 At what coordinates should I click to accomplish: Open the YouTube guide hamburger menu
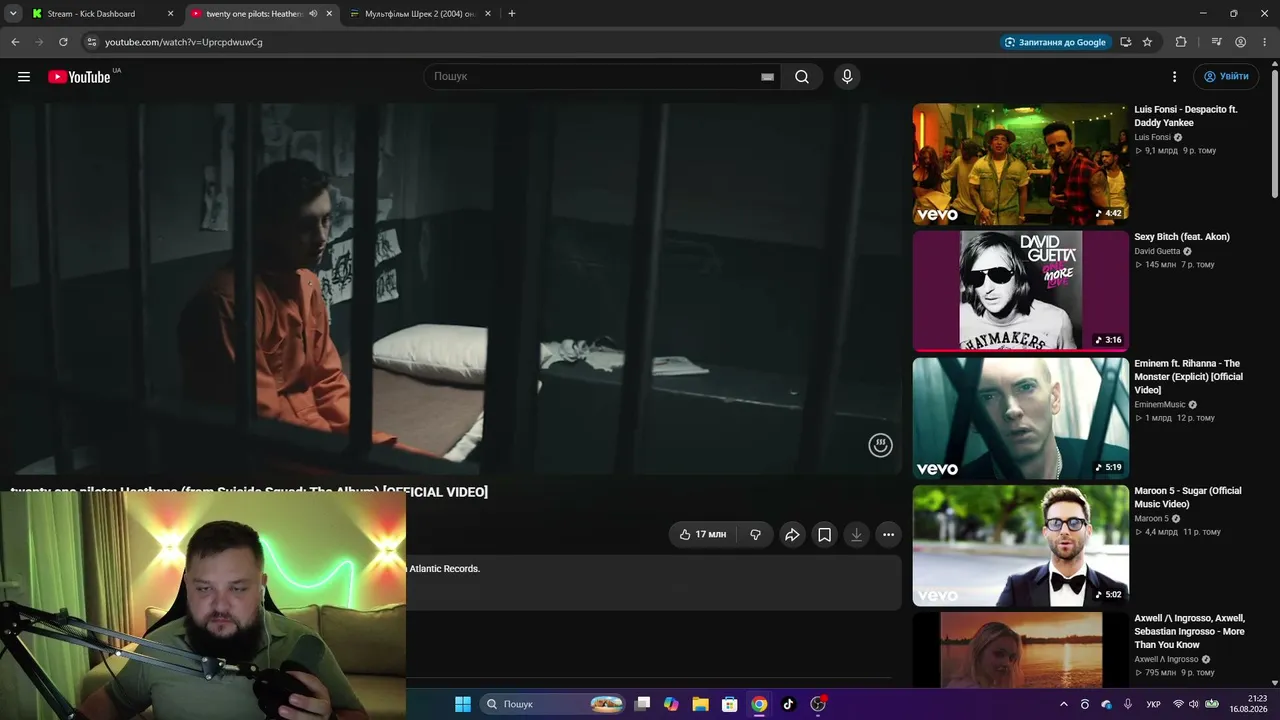[24, 77]
